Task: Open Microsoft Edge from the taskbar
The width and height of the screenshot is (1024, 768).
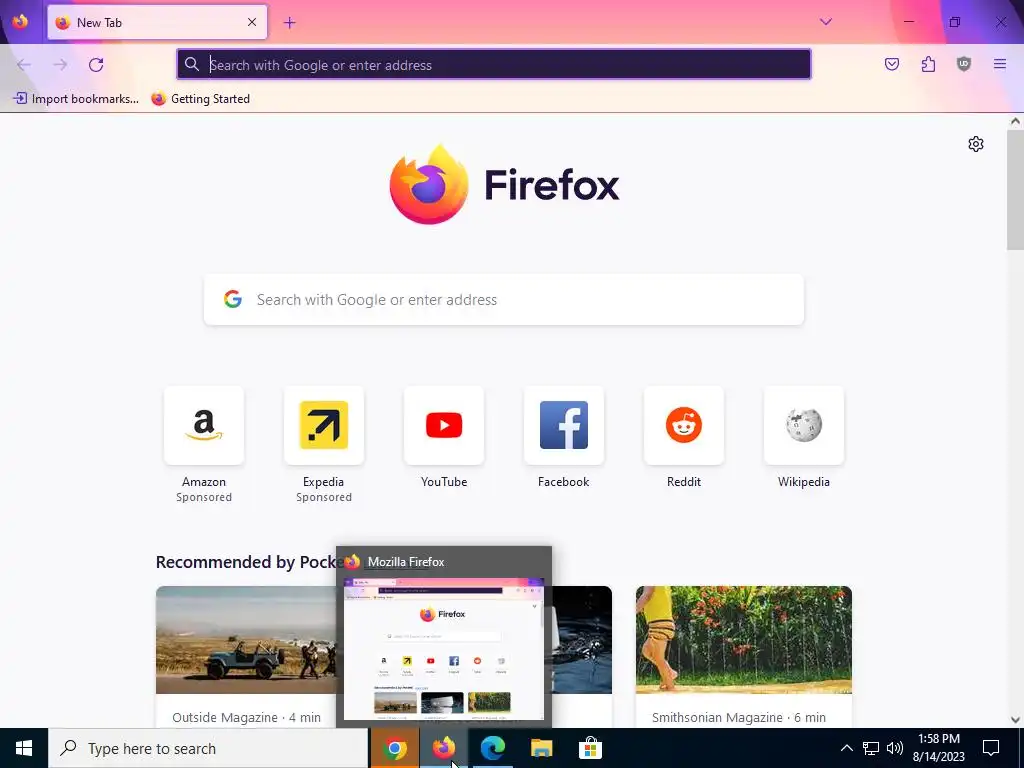Action: [x=492, y=748]
